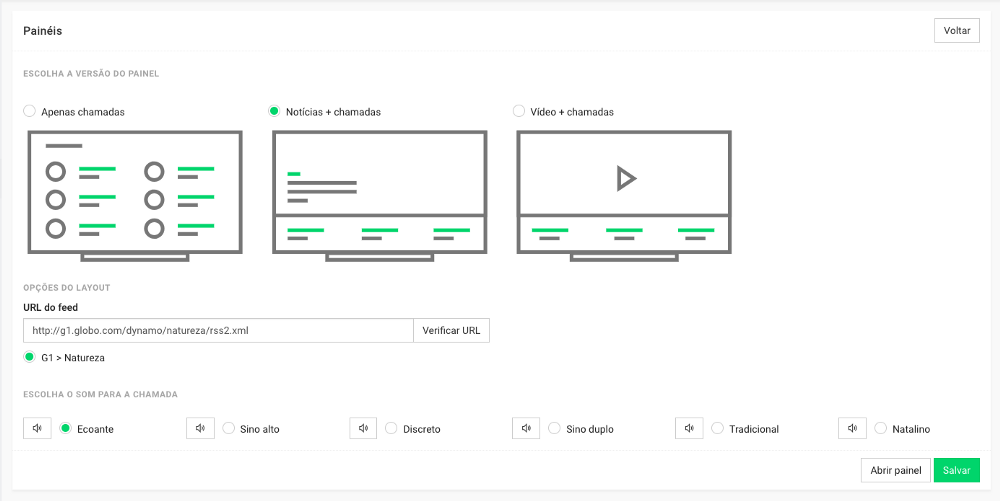Viewport: 1000px width, 501px height.
Task: Select Vídeo + chamadas radio option
Action: 518,112
